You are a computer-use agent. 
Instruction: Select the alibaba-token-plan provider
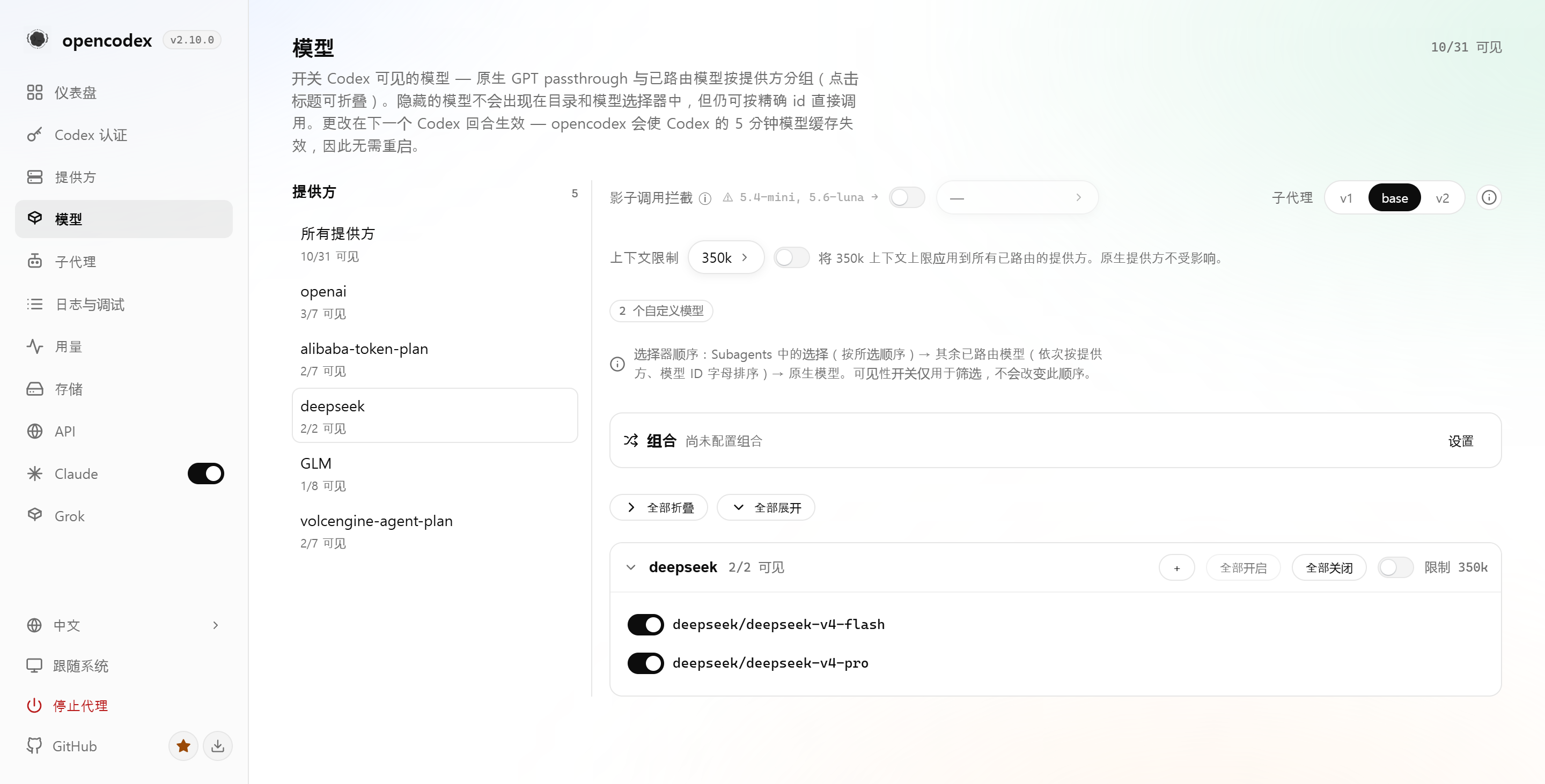pos(435,358)
